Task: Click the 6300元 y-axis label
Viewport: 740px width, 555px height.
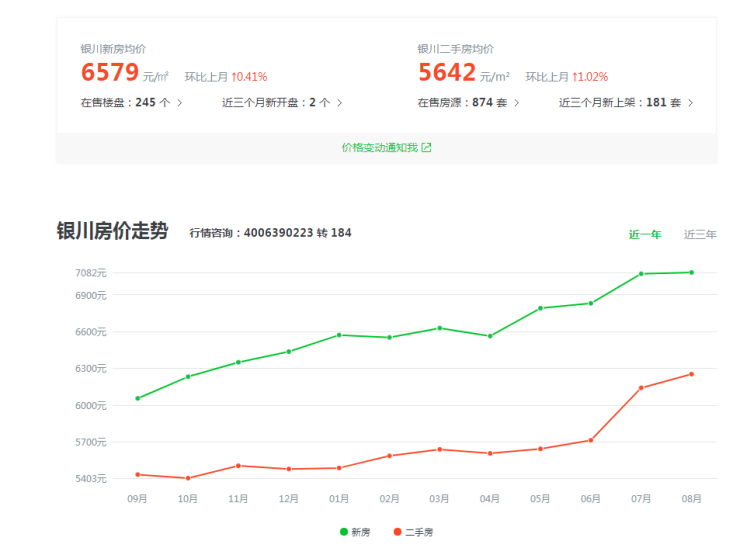Action: click(x=91, y=369)
